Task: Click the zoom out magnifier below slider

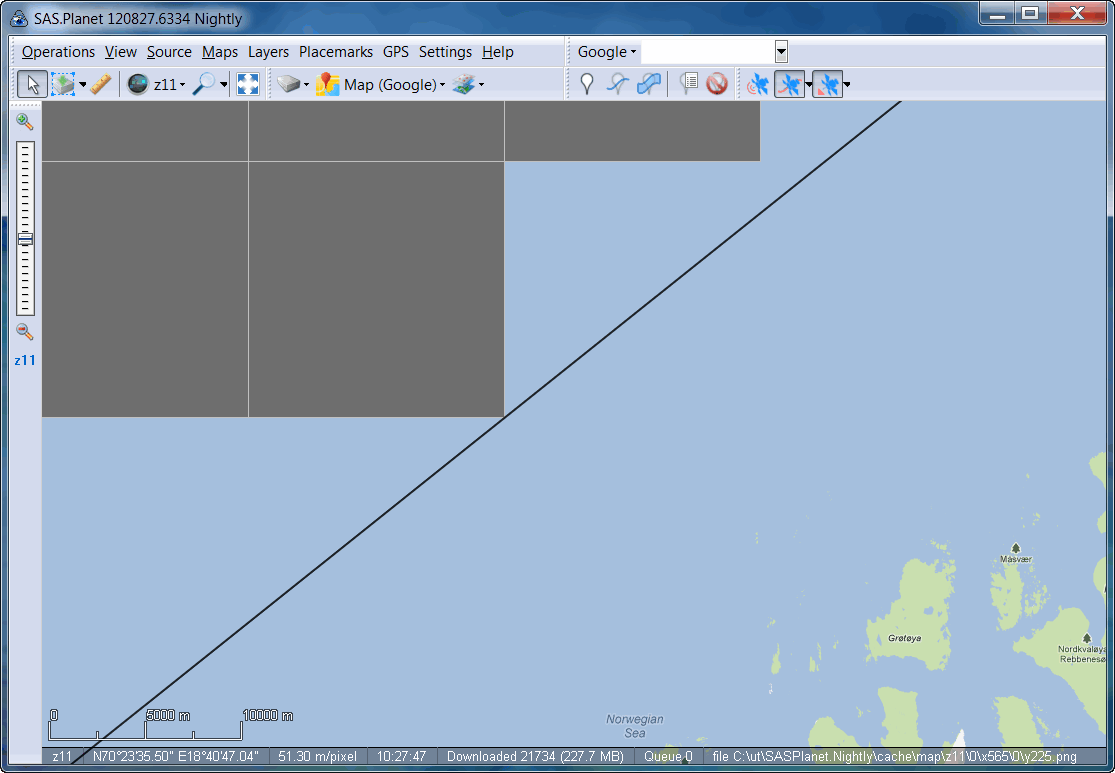Action: pos(25,332)
